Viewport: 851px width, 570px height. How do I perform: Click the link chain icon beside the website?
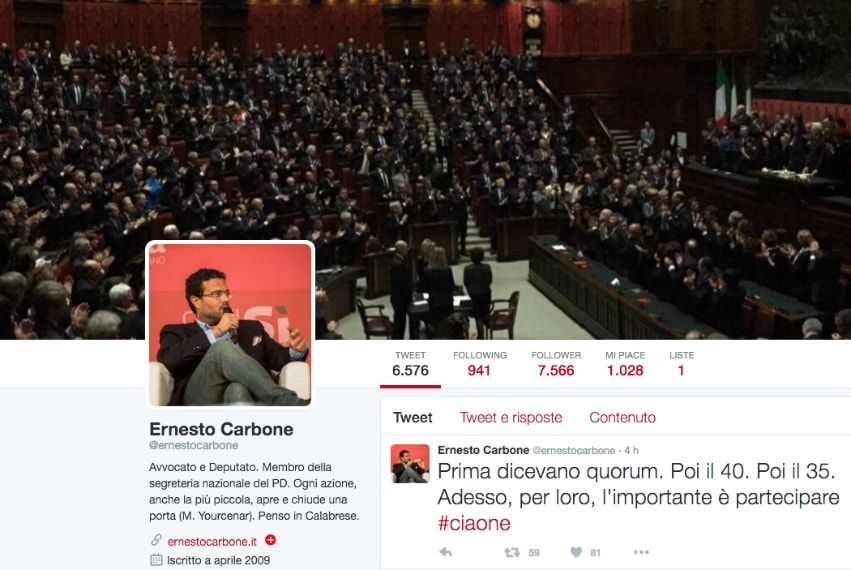[156, 540]
